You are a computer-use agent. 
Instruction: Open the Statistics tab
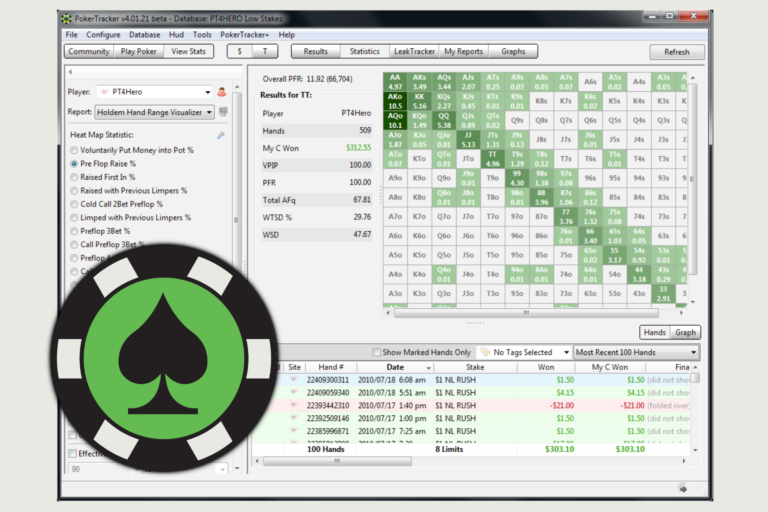(364, 51)
